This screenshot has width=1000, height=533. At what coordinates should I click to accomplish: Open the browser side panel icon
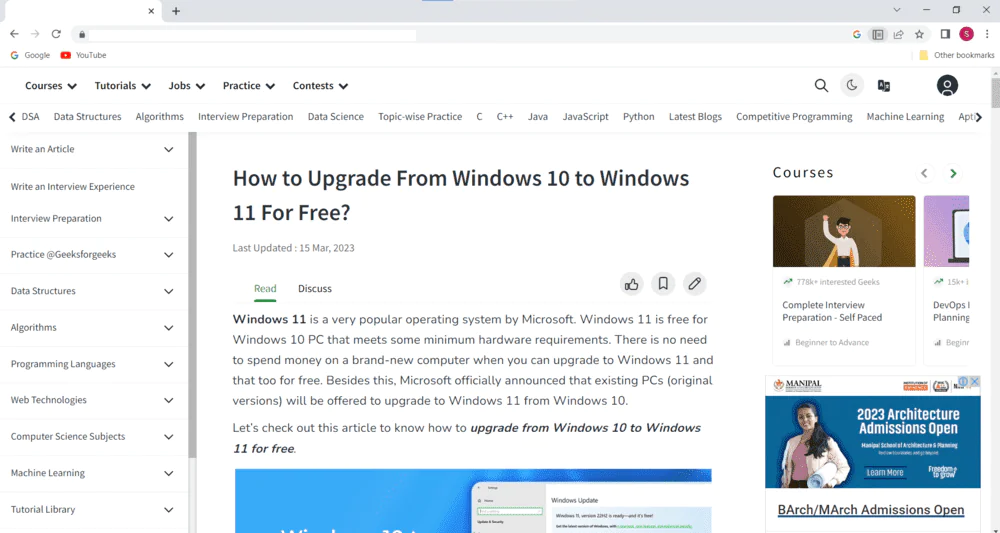(945, 34)
